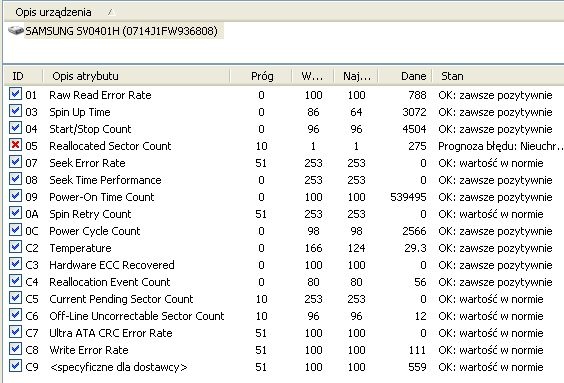This screenshot has width=564, height=383.
Task: Click Hardware ECC Recovered attribute name
Action: point(112,265)
